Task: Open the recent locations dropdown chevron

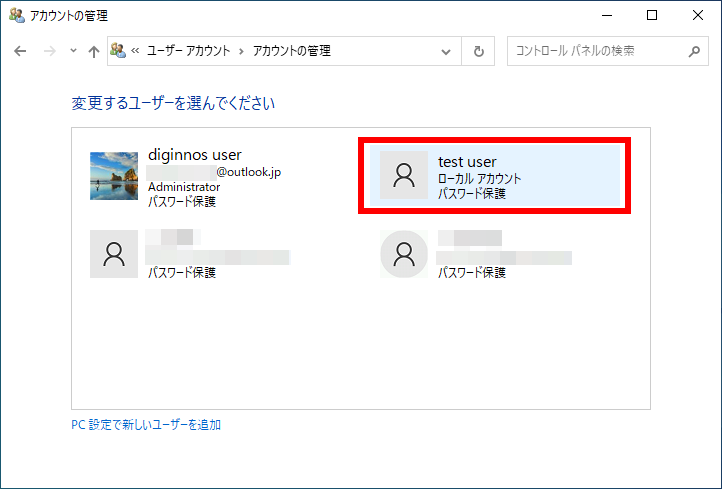Action: coord(73,51)
